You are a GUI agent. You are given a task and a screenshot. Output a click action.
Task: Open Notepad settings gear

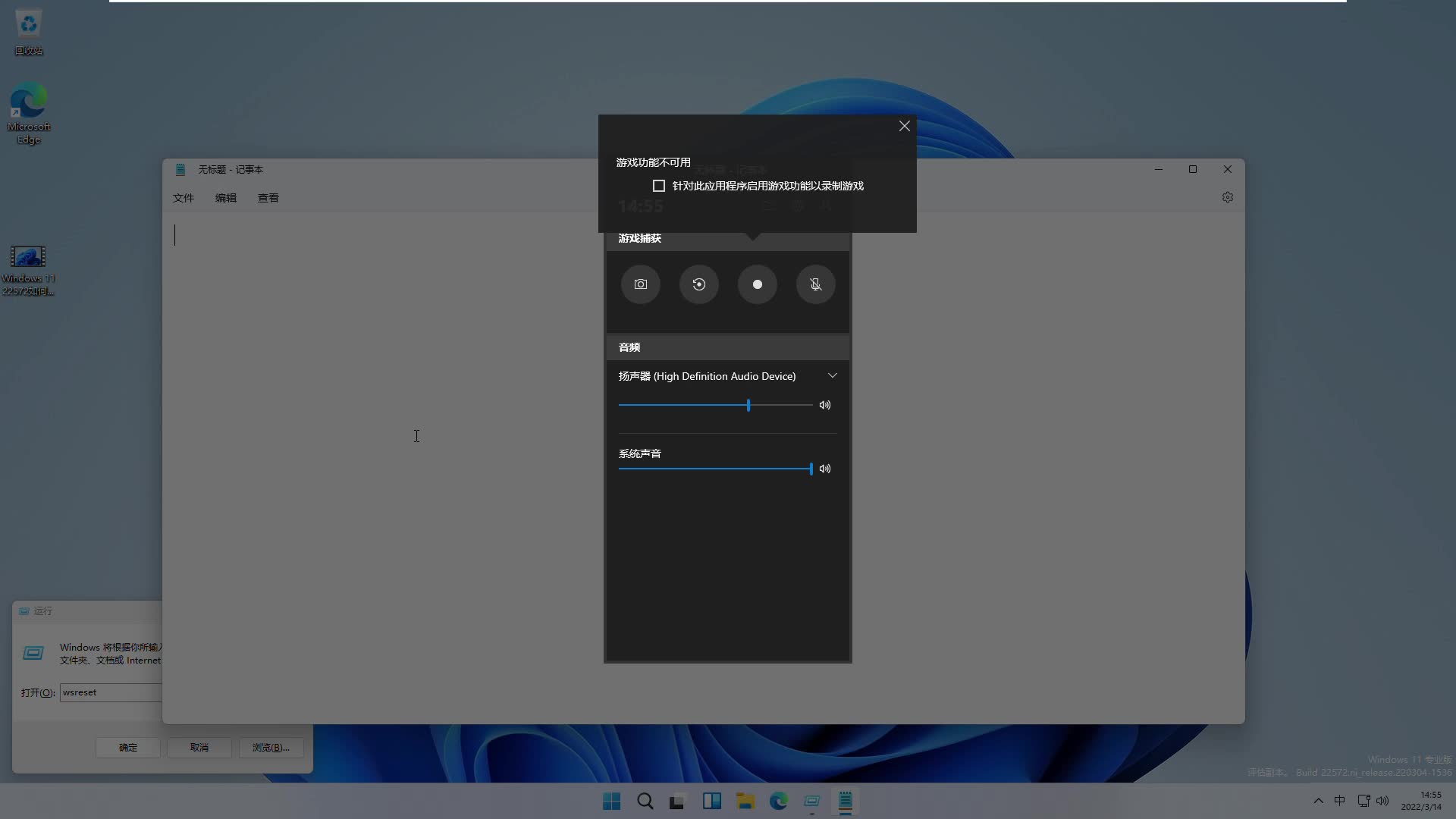point(1228,197)
